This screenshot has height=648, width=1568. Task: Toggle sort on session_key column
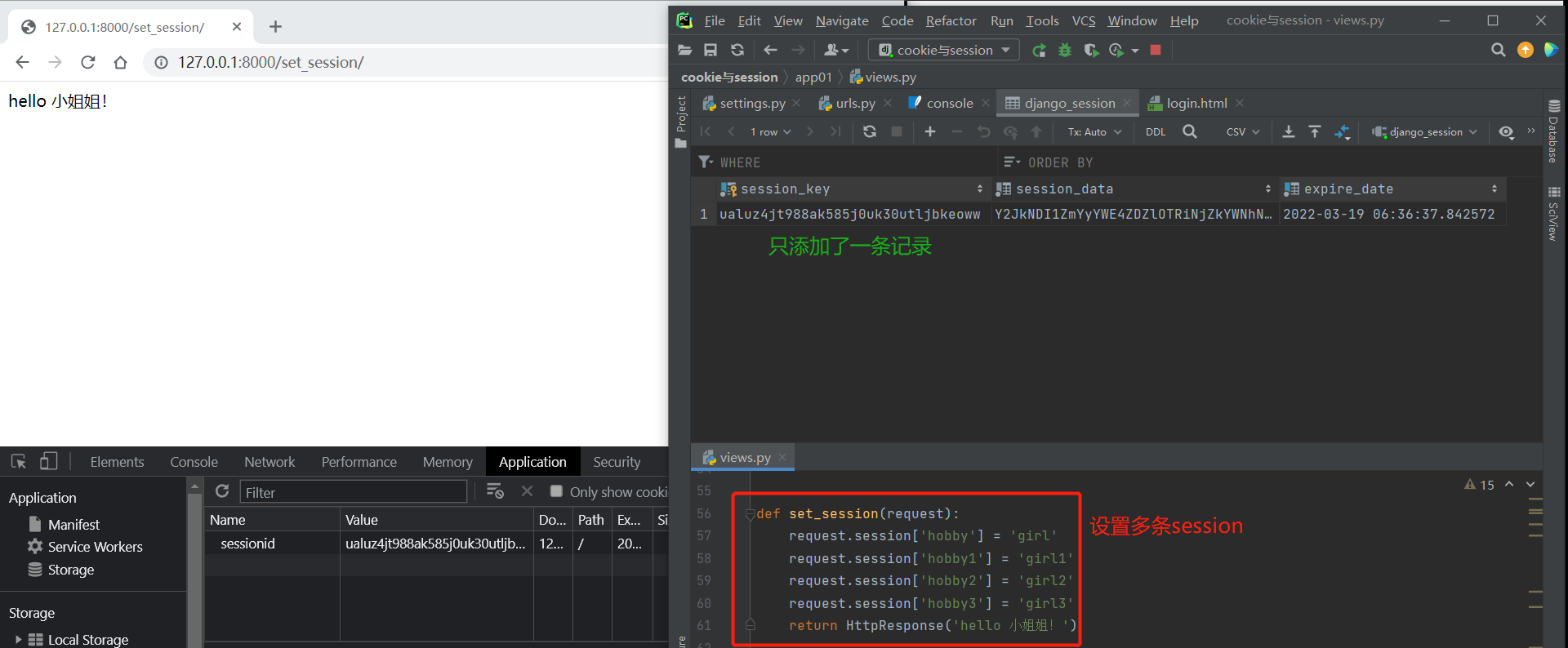980,189
